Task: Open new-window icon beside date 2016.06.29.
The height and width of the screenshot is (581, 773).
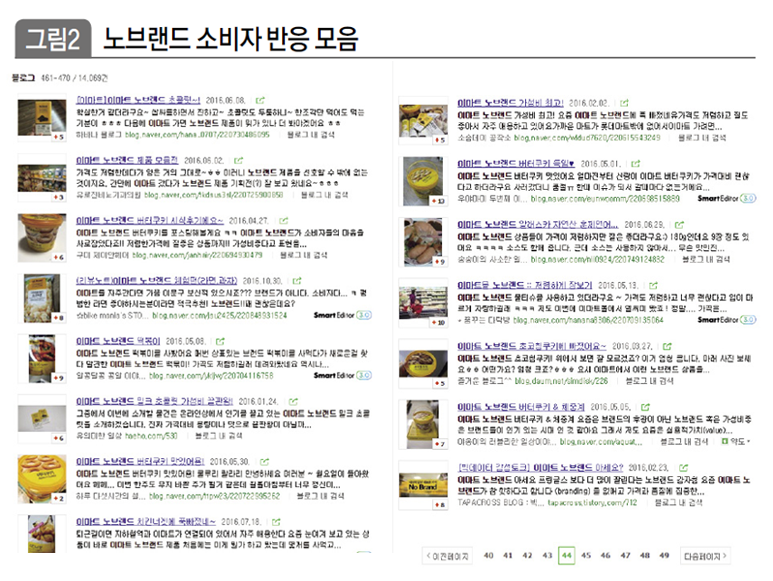Action: [x=679, y=225]
